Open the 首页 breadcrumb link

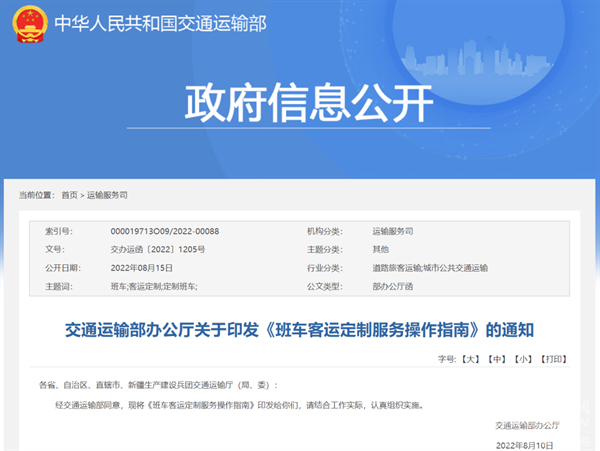68,195
